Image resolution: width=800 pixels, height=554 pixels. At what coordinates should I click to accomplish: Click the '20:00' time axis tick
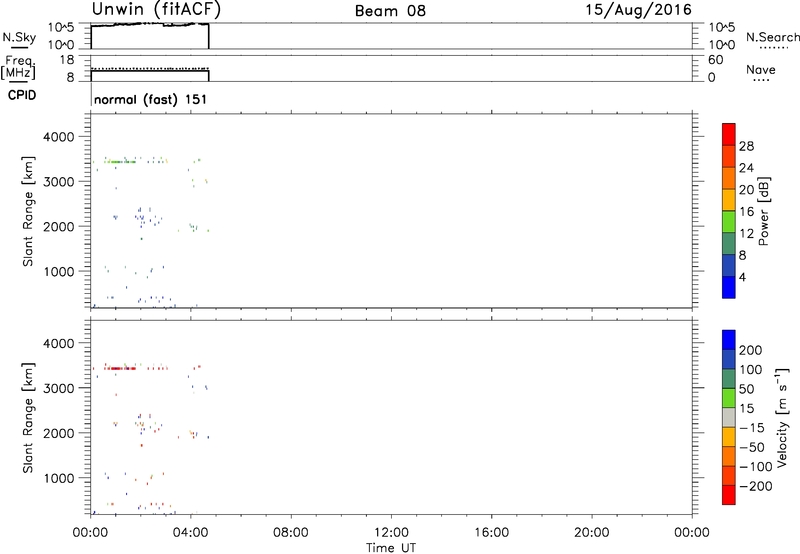click(x=592, y=533)
